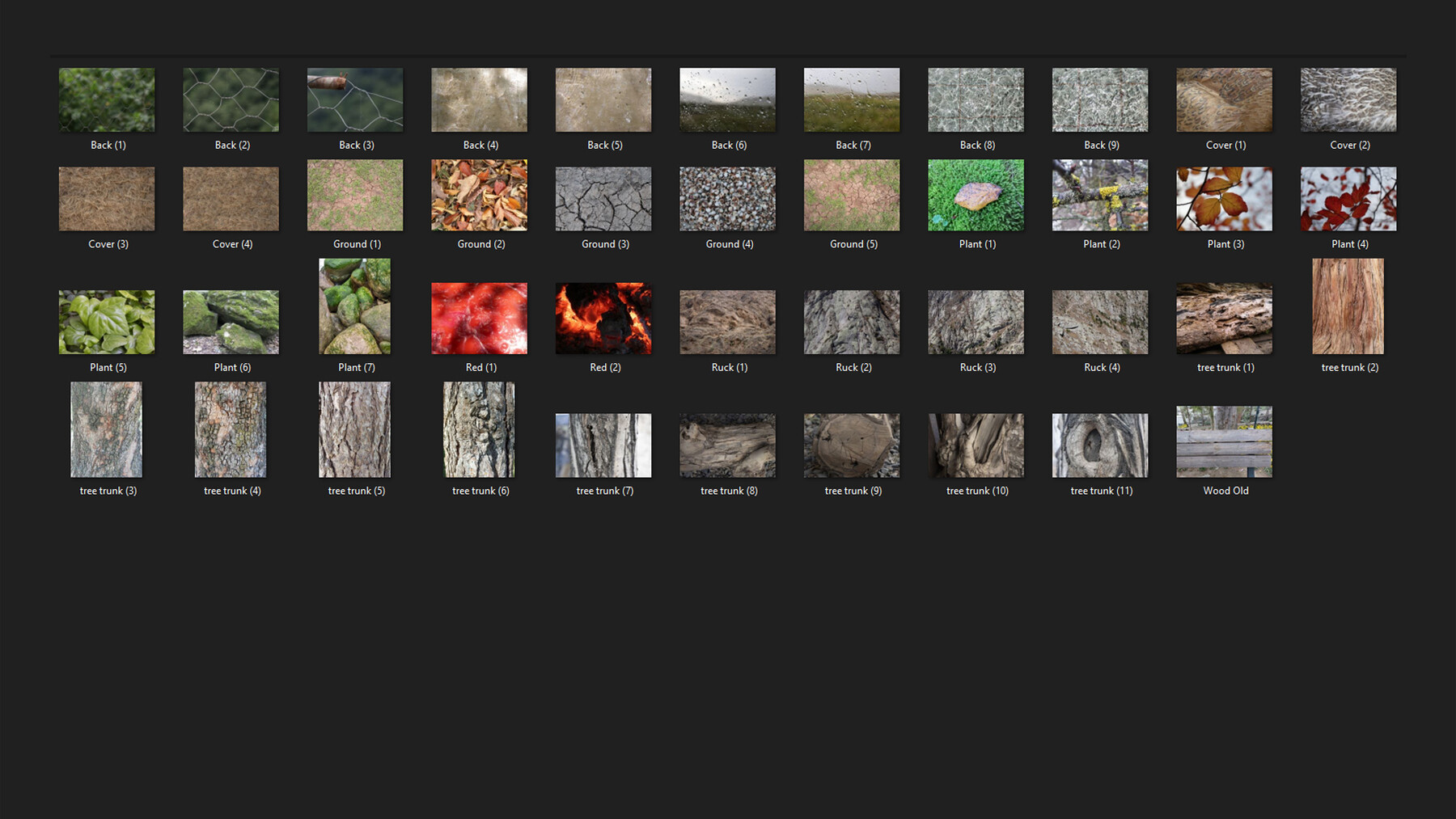Select the tree trunk (2) thumbnail

pyautogui.click(x=1348, y=306)
